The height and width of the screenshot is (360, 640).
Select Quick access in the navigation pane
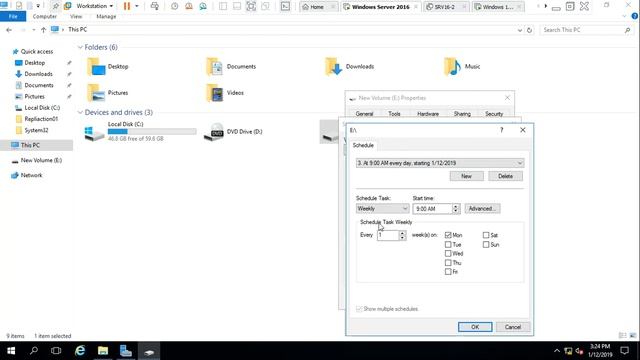37,51
